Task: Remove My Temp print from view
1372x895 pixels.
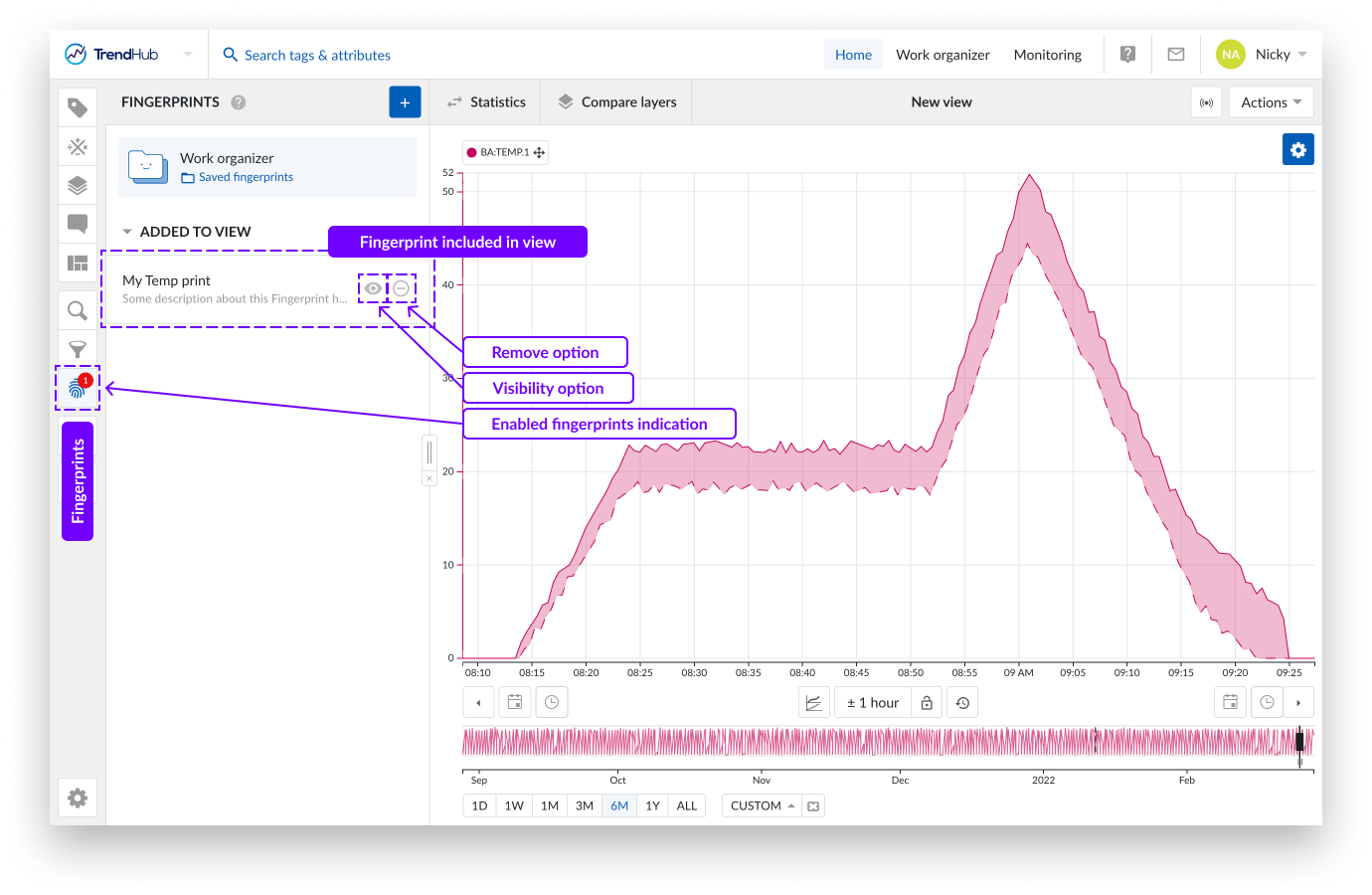Action: coord(401,288)
